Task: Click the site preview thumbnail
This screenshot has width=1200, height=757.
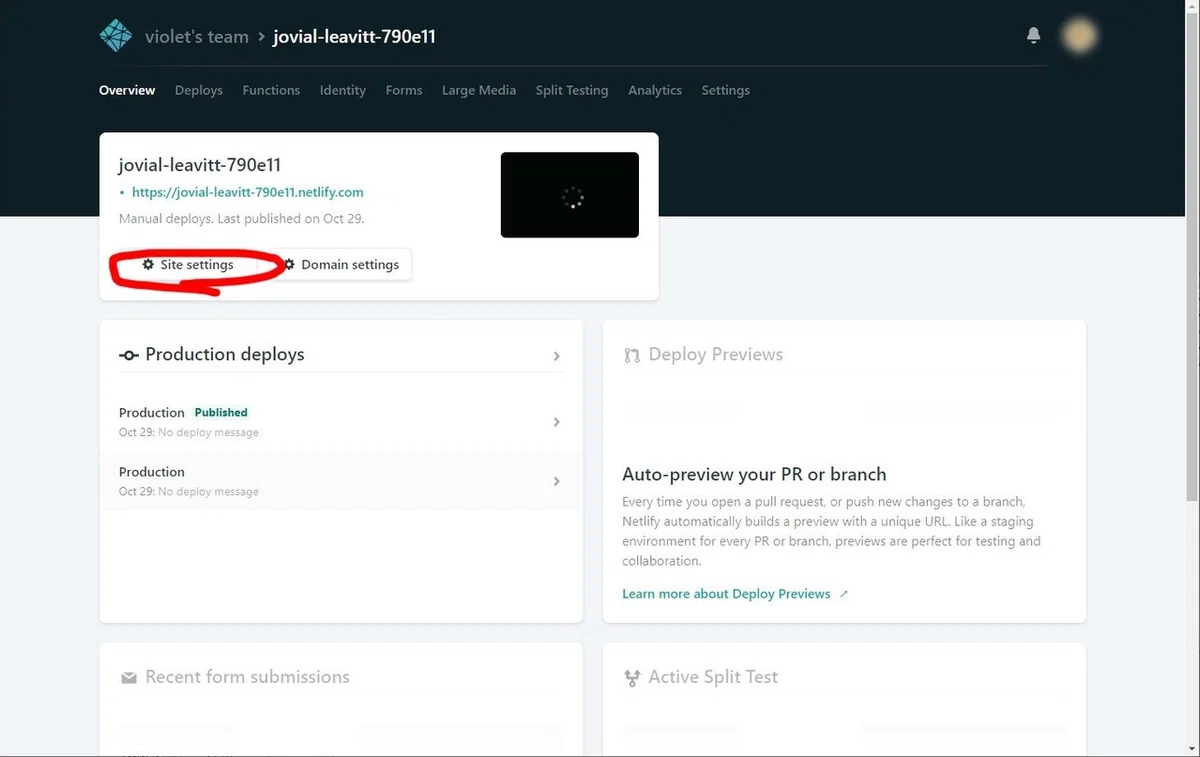Action: point(570,195)
